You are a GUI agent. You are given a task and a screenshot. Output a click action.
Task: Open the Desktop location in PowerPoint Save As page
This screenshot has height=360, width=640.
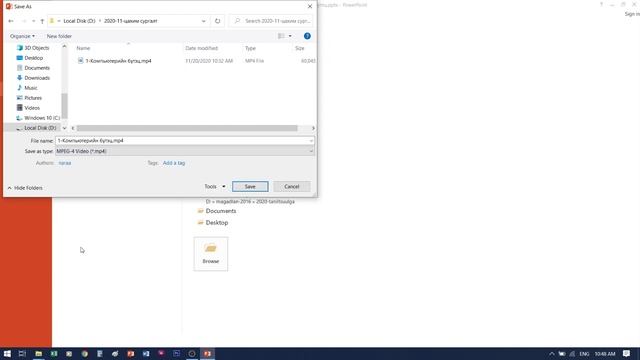(x=213, y=223)
